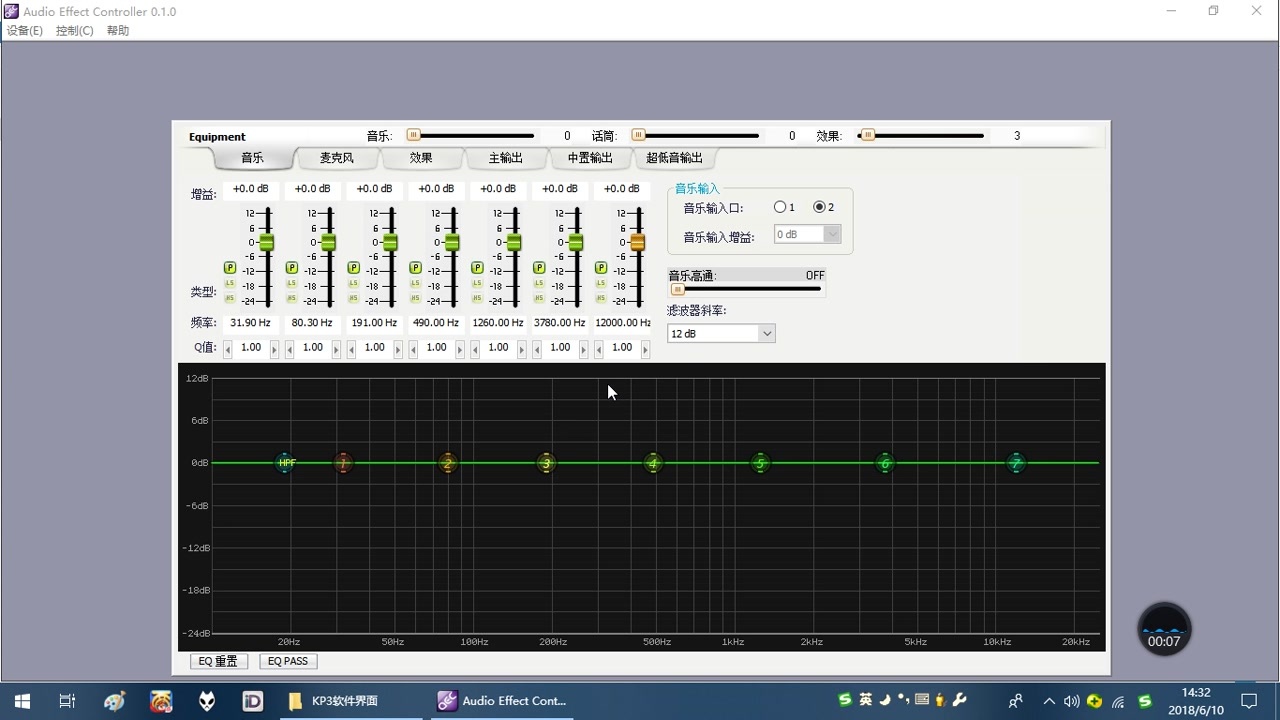Screen dimensions: 1280x720
Task: Click the gain value field above the 1260.00 Hz band
Action: tap(498, 189)
